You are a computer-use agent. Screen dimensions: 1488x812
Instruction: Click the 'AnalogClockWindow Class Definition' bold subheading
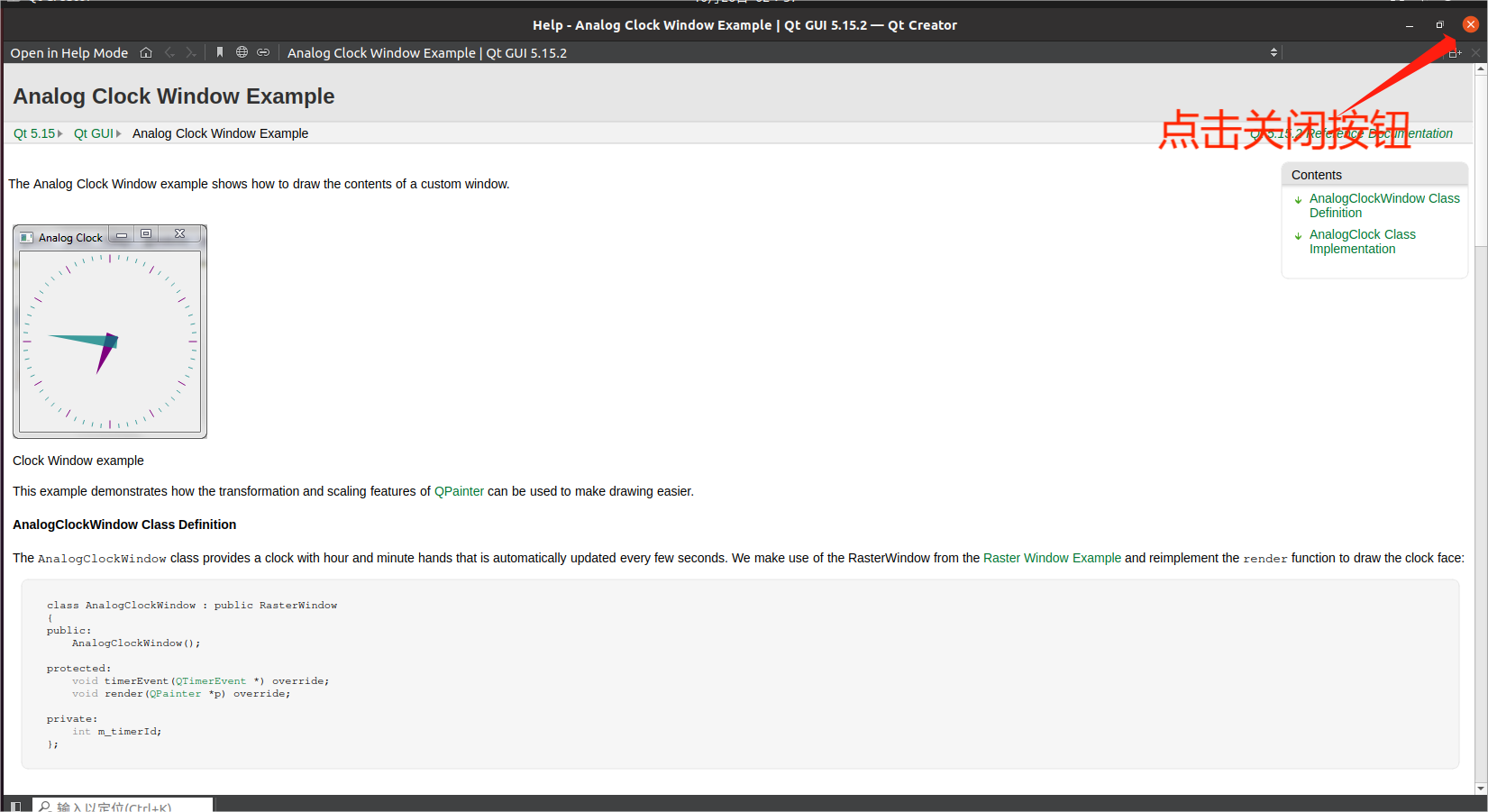click(124, 525)
